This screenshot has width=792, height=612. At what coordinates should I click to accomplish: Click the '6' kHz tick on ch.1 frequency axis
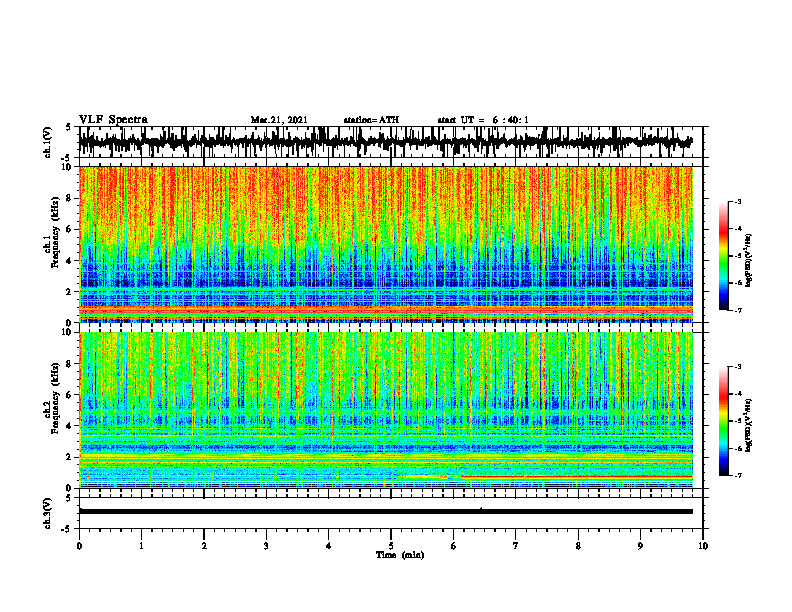point(69,229)
